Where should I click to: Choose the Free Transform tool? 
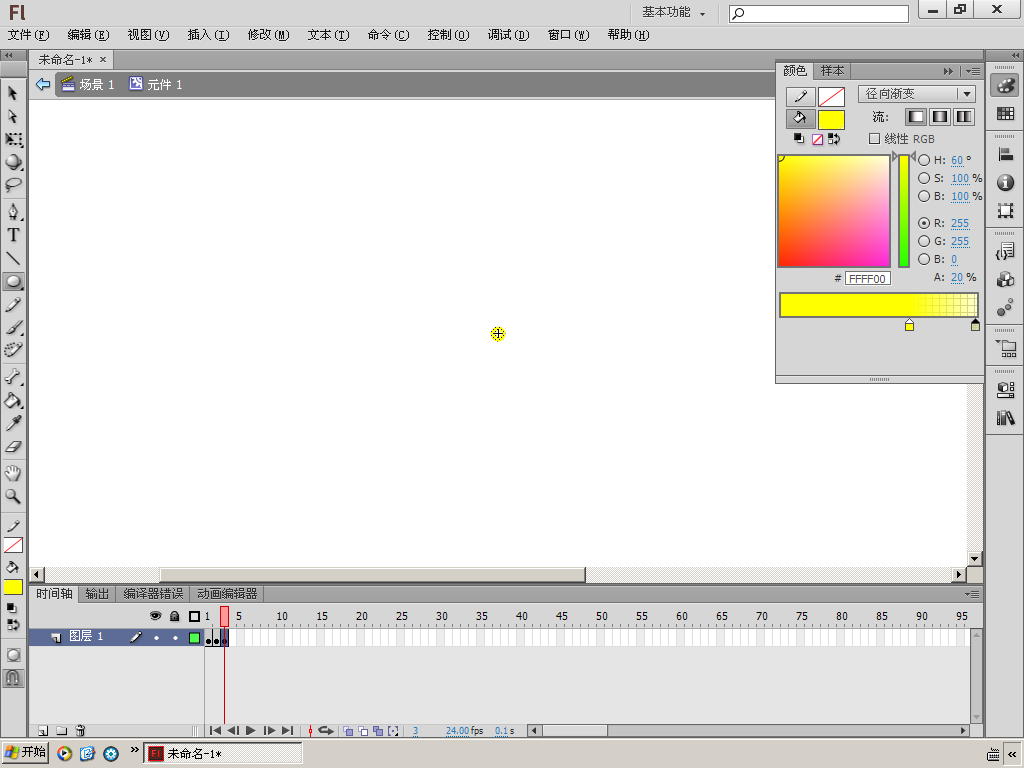(x=12, y=139)
